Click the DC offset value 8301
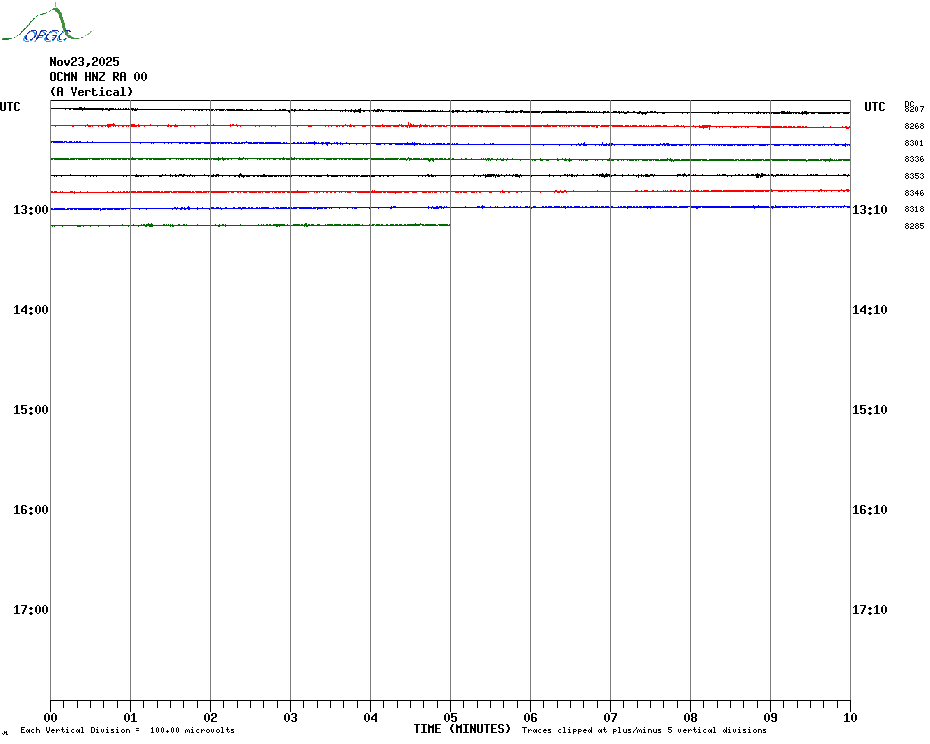This screenshot has width=930, height=744. [914, 143]
